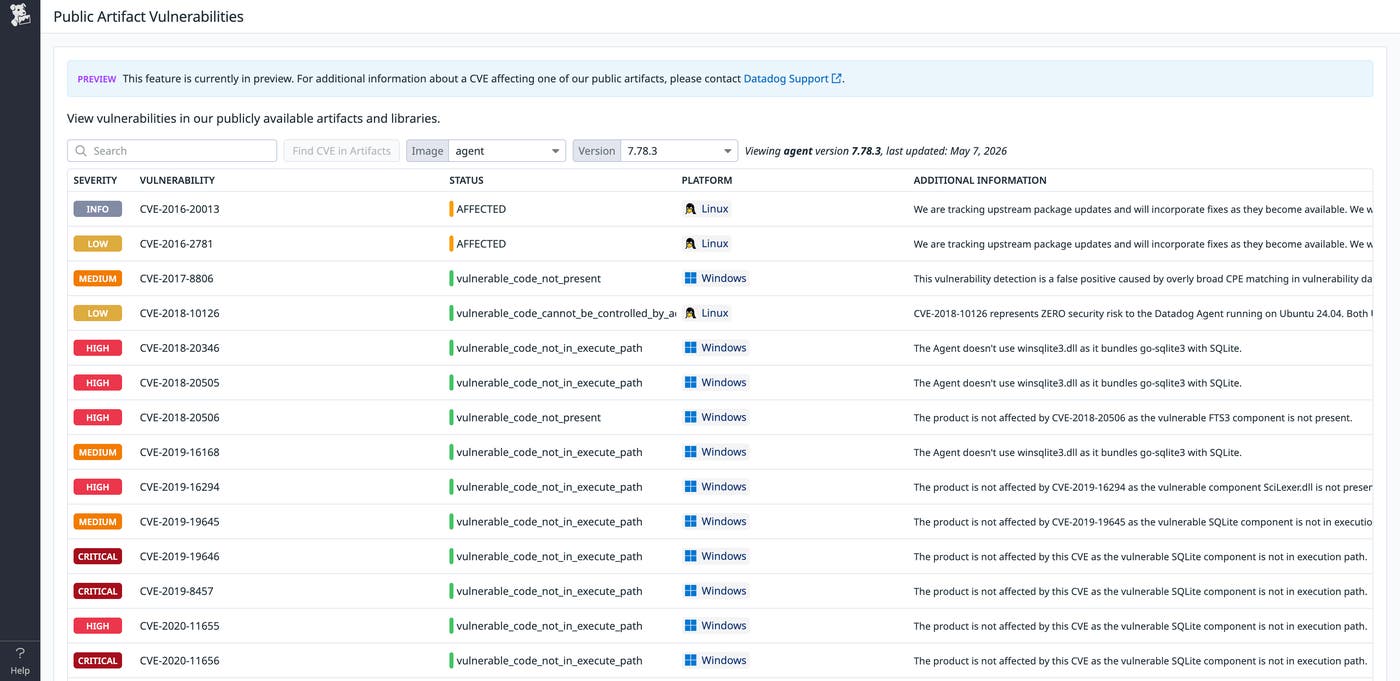This screenshot has height=681, width=1400.
Task: Click CRITICAL severity badge for CVE-2019-19646
Action: click(98, 556)
